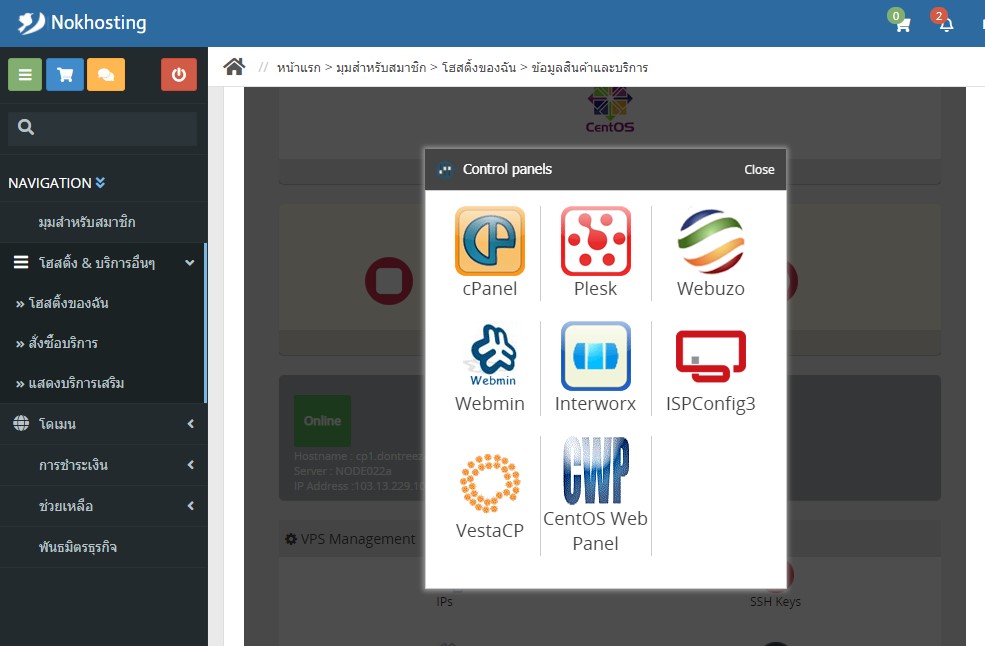Open มุมสำหรับสมาชิก in the sidebar
This screenshot has height=646, width=985.
click(x=87, y=222)
